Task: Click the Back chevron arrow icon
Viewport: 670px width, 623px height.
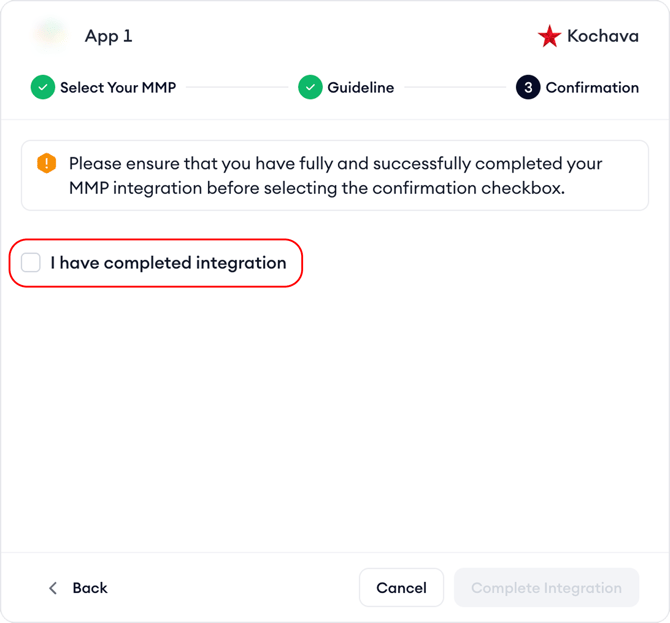Action: coord(53,588)
